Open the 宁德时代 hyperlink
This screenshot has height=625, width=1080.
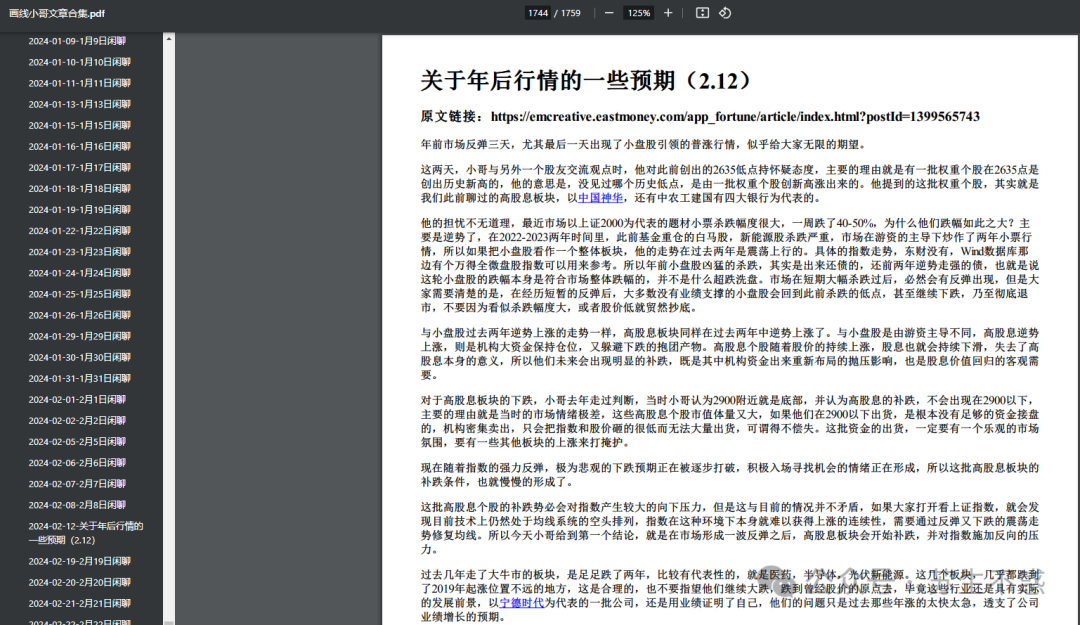pos(521,603)
